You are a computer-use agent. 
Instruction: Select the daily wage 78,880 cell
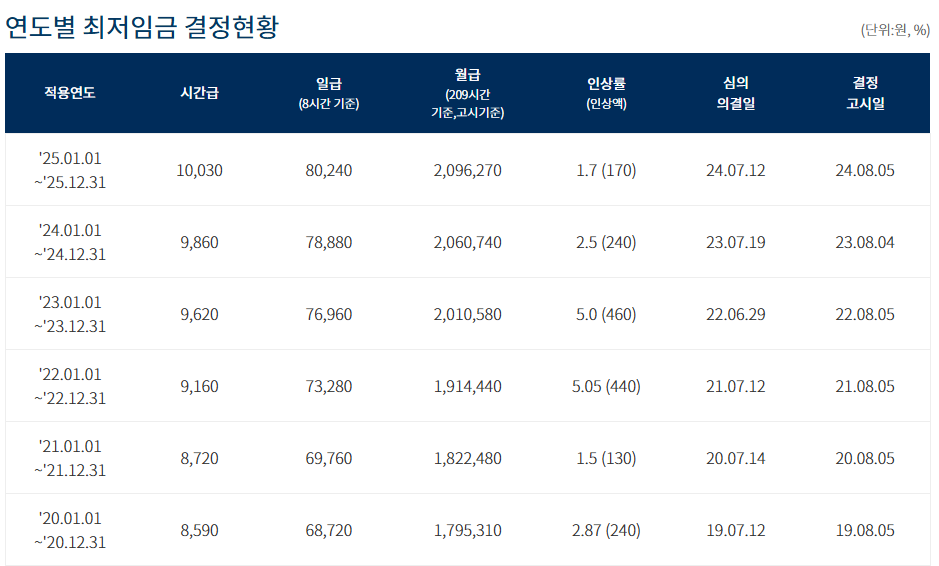point(329,243)
